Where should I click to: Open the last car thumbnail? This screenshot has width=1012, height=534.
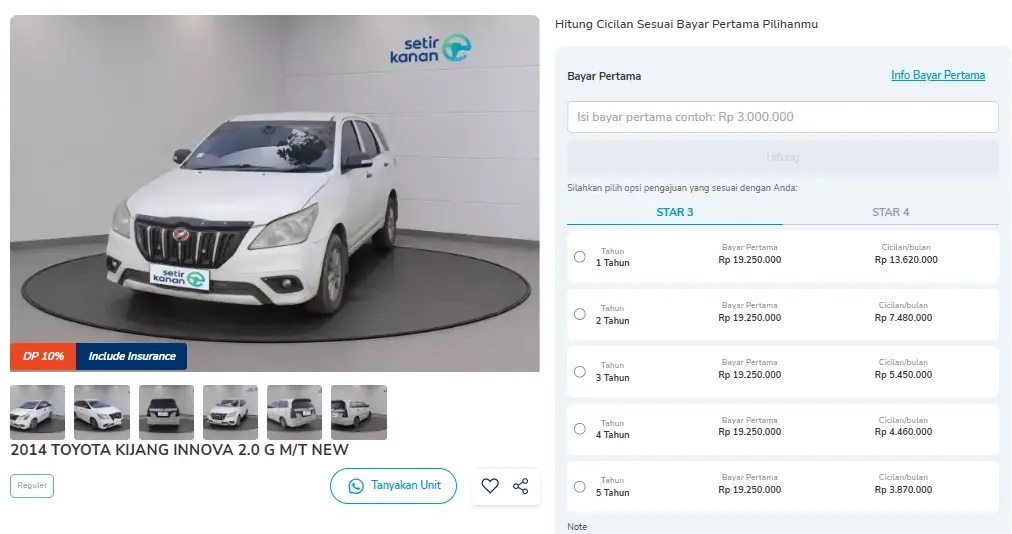(359, 412)
